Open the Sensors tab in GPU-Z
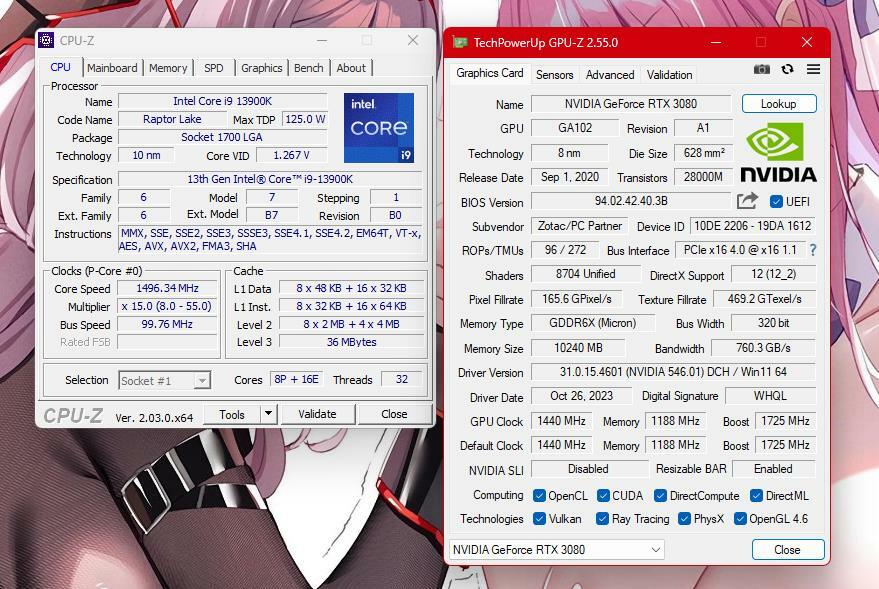 click(554, 74)
